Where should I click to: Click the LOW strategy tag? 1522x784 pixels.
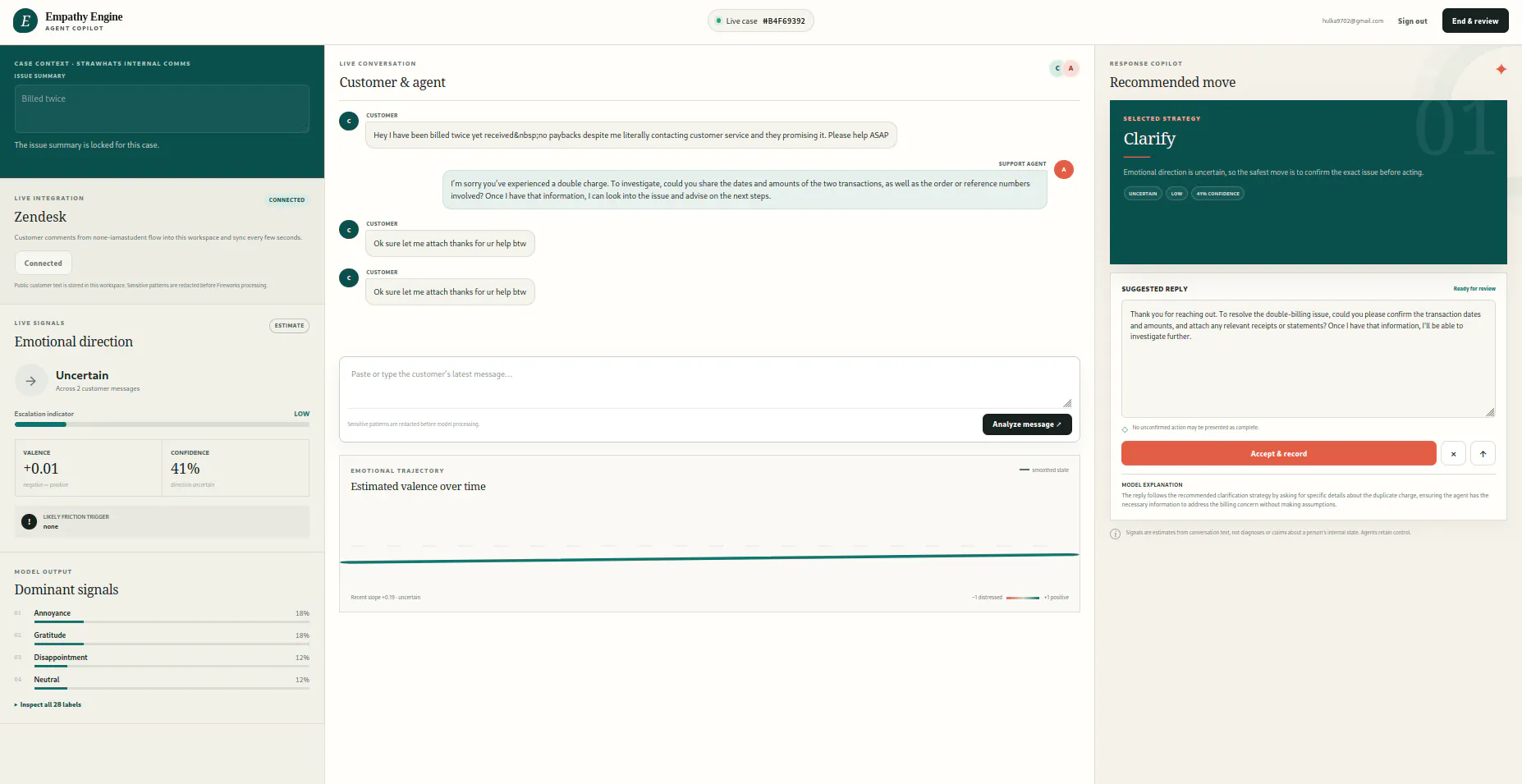click(1176, 194)
